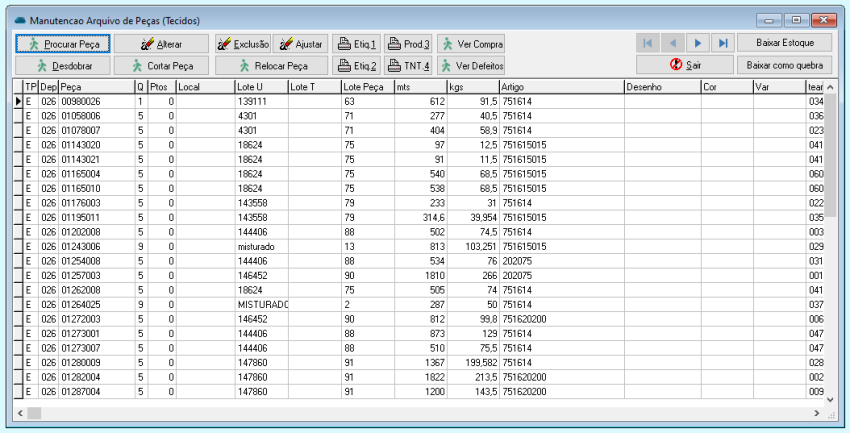This screenshot has width=850, height=433.
Task: Print label with Etiq 2
Action: coord(354,65)
